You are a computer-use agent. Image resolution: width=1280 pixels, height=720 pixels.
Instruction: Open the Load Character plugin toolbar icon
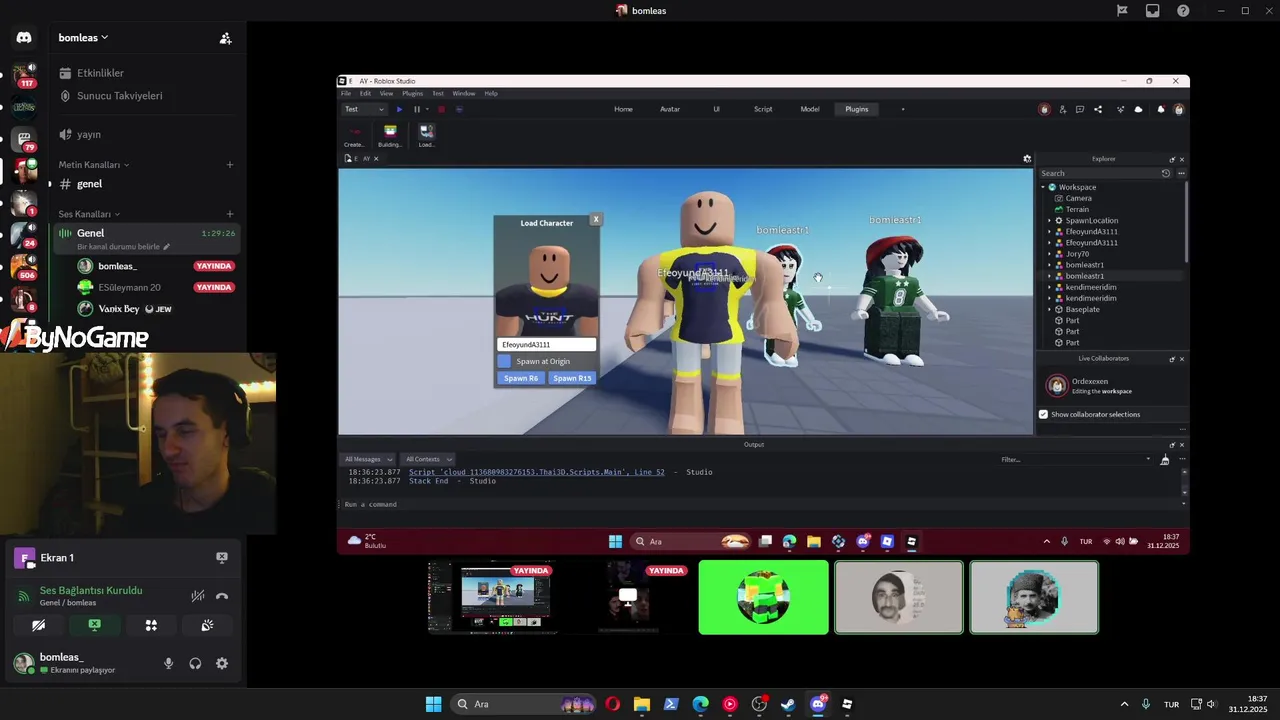click(x=426, y=135)
